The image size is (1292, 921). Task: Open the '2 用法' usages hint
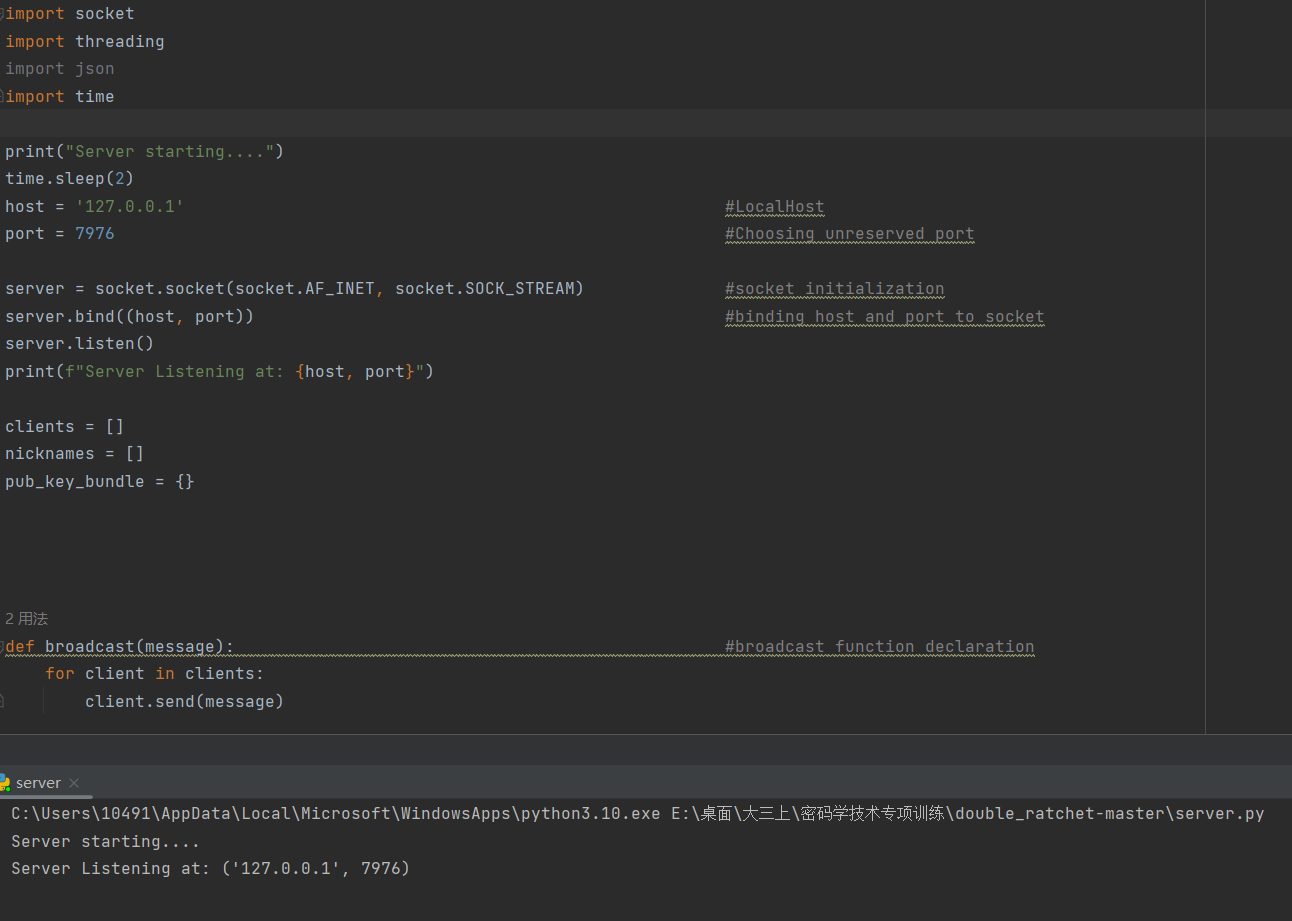(26, 619)
